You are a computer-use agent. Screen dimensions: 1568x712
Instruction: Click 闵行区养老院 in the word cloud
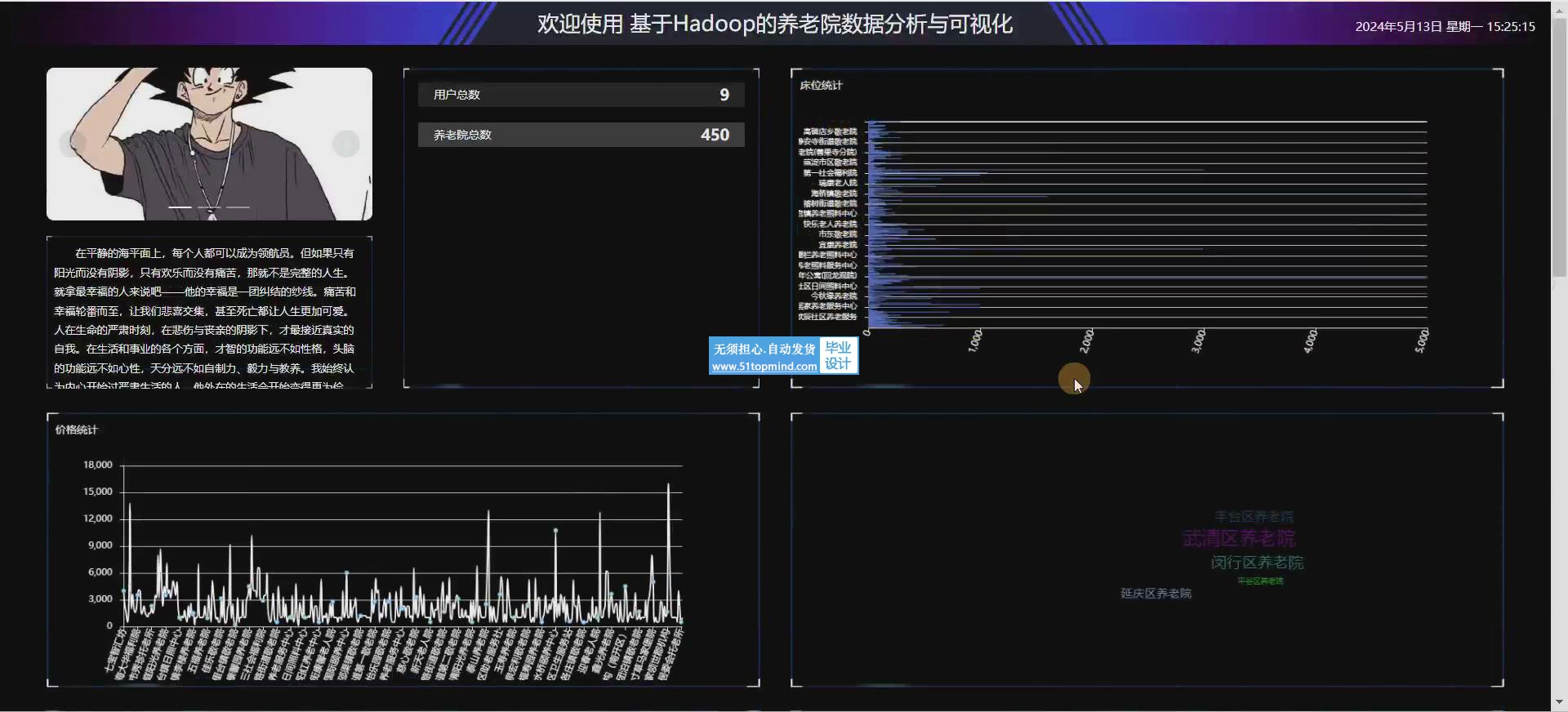(1257, 563)
